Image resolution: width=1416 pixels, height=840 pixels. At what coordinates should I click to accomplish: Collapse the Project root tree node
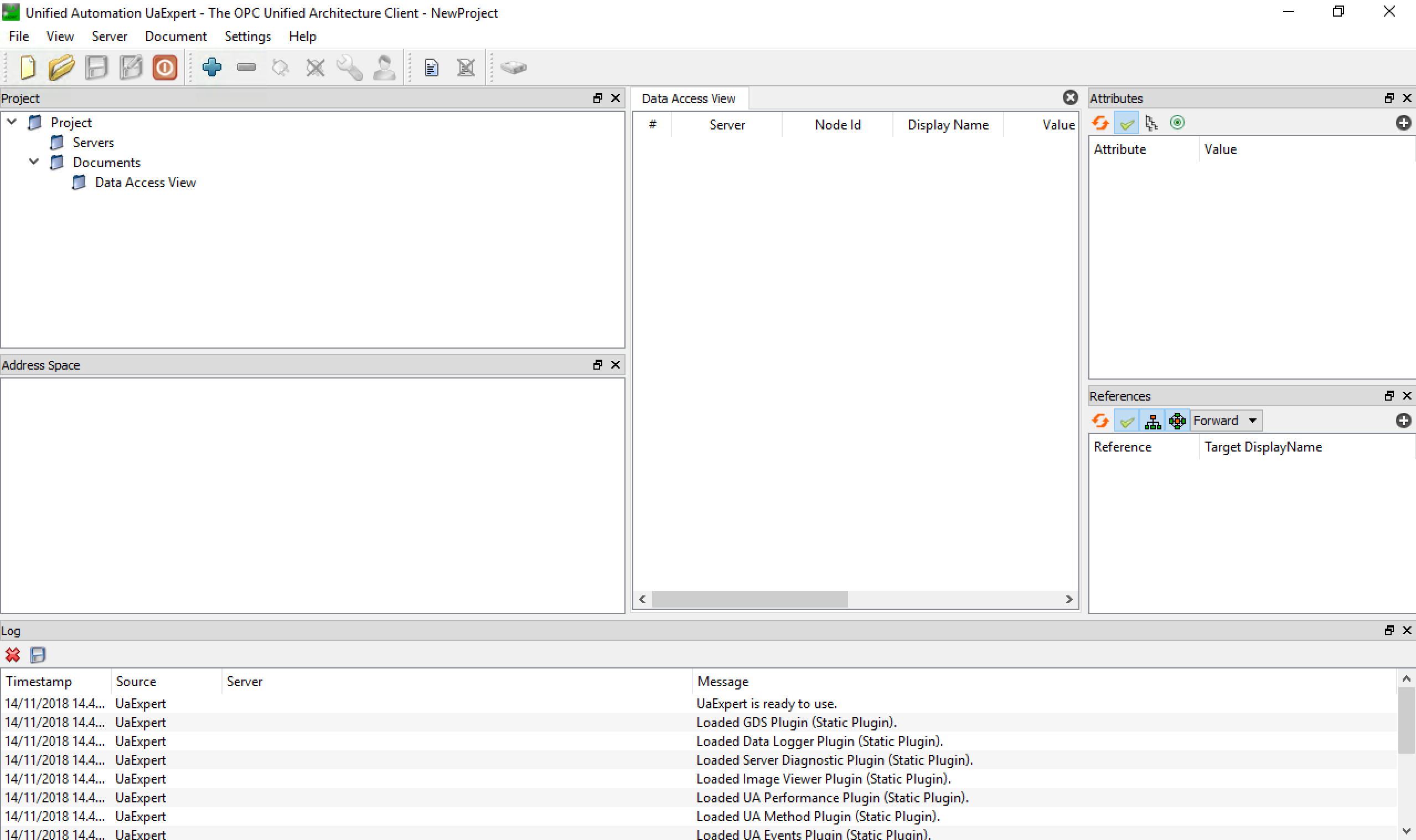[x=12, y=122]
